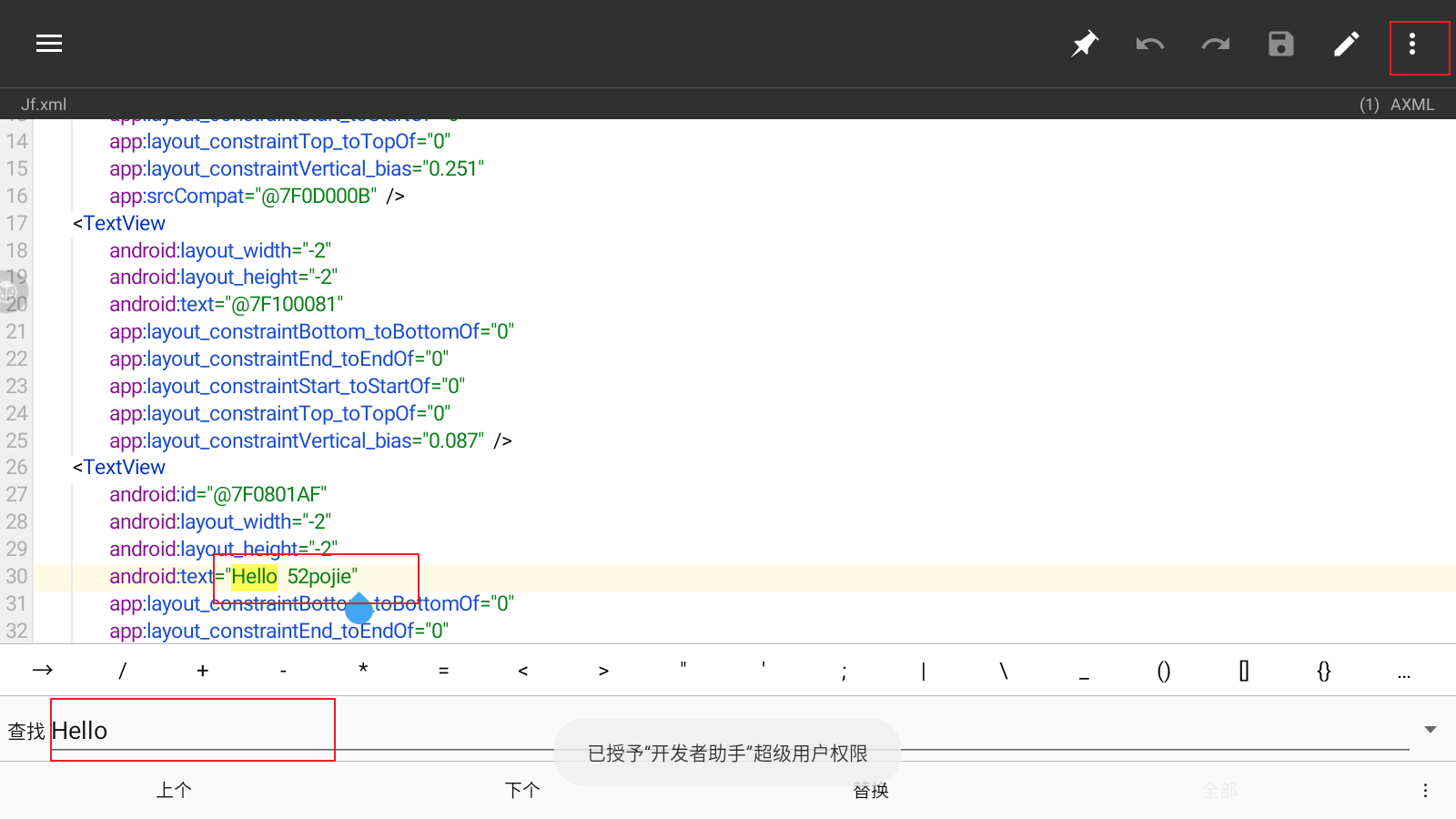Click constraintVertical_bias="0.087" line
Viewport: 1456px width, 819px height.
pyautogui.click(x=297, y=441)
